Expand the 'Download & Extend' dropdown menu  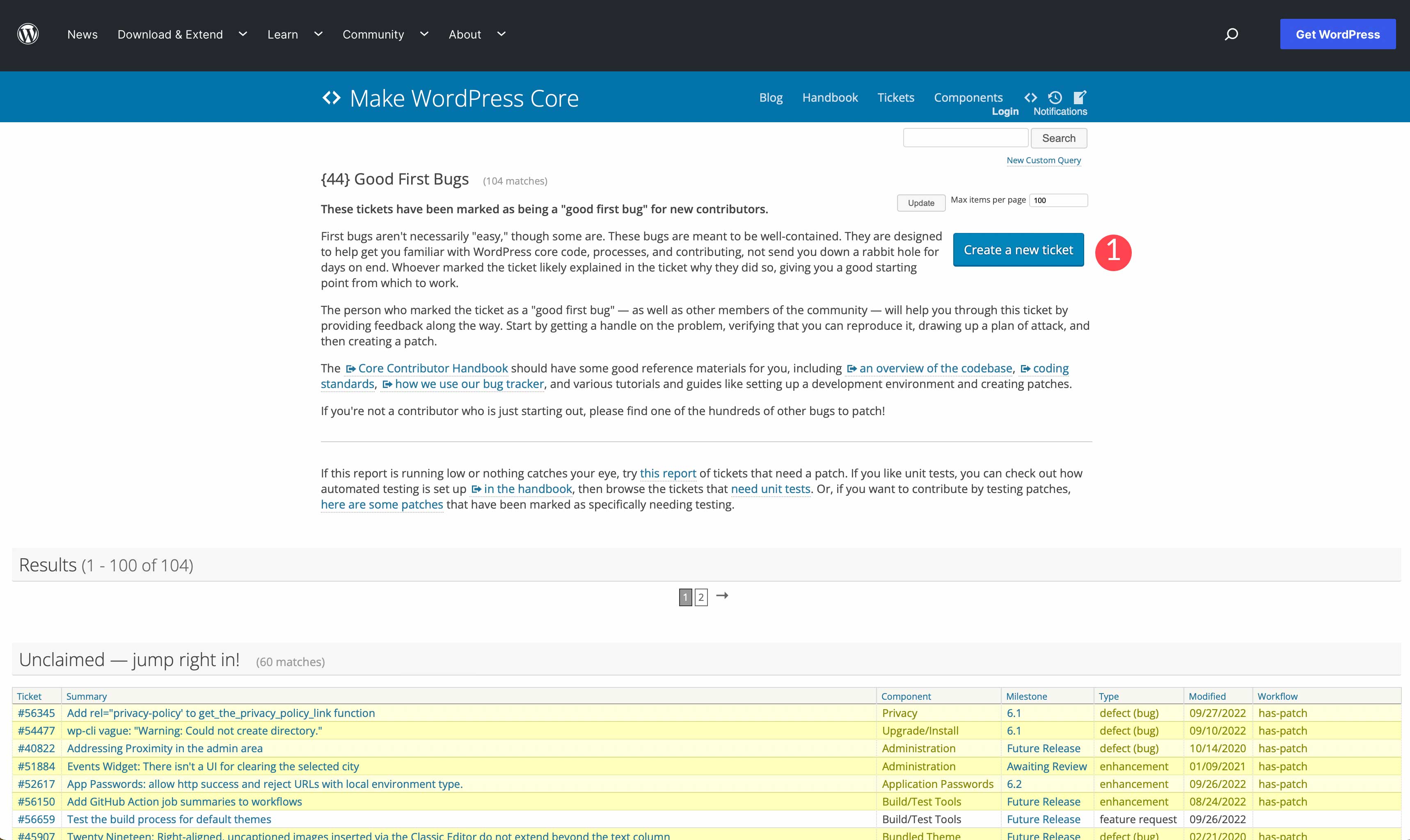pos(243,34)
